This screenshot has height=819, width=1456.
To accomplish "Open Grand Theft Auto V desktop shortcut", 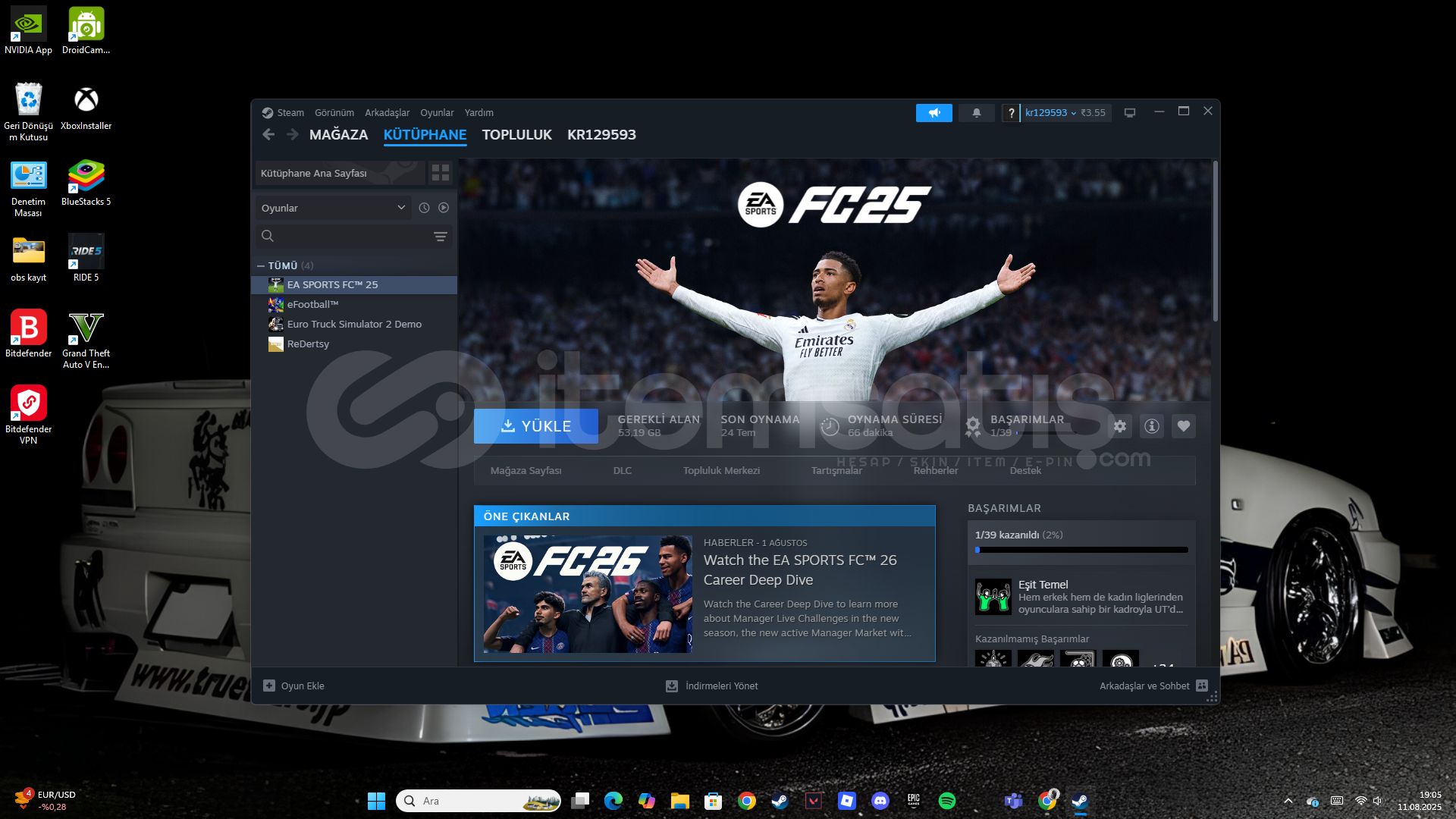I will coord(86,340).
